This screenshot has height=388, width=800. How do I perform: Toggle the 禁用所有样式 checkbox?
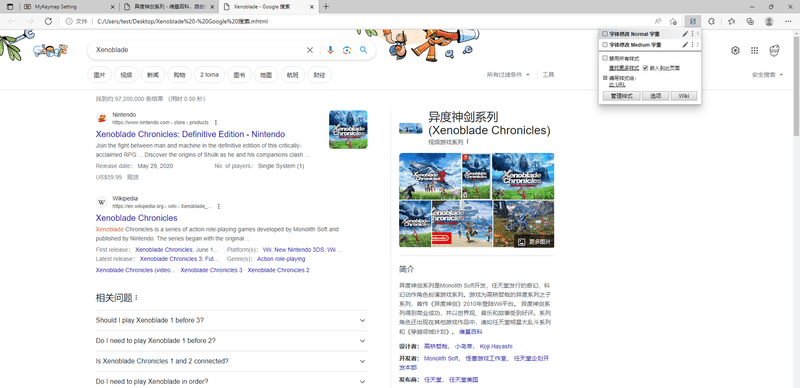click(x=605, y=58)
